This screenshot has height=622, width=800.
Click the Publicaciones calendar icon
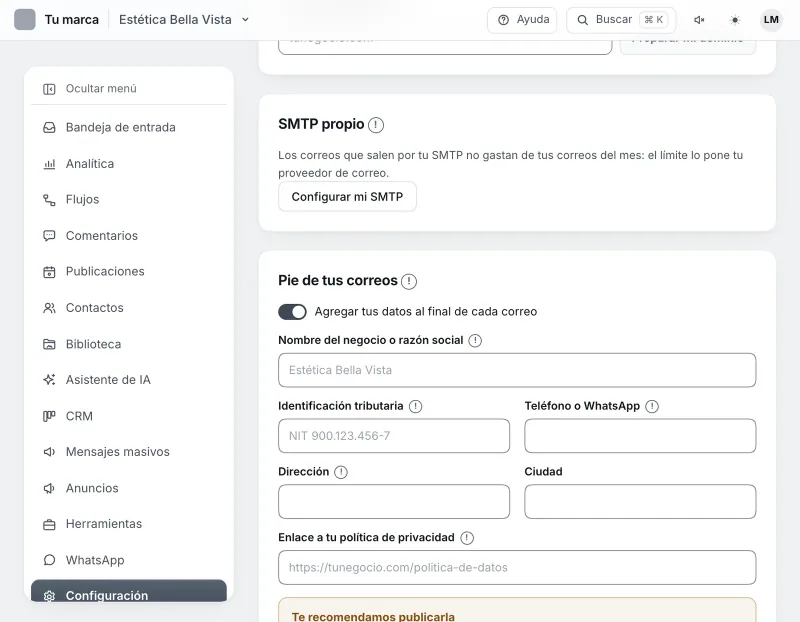click(49, 272)
